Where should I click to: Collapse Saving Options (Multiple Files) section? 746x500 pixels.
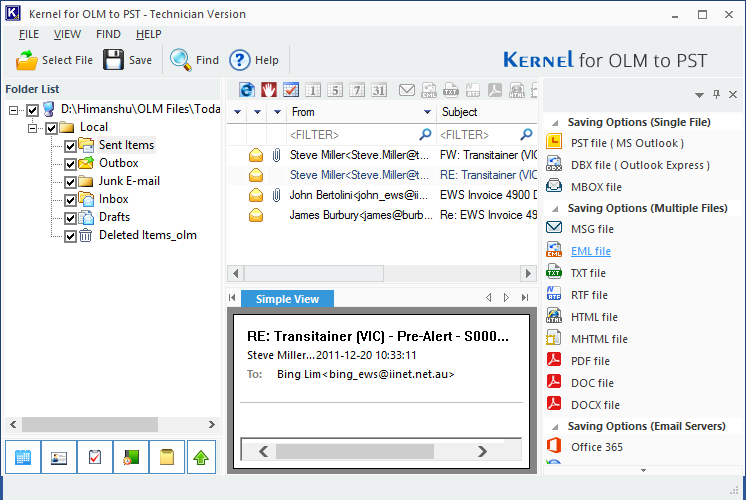click(x=555, y=209)
